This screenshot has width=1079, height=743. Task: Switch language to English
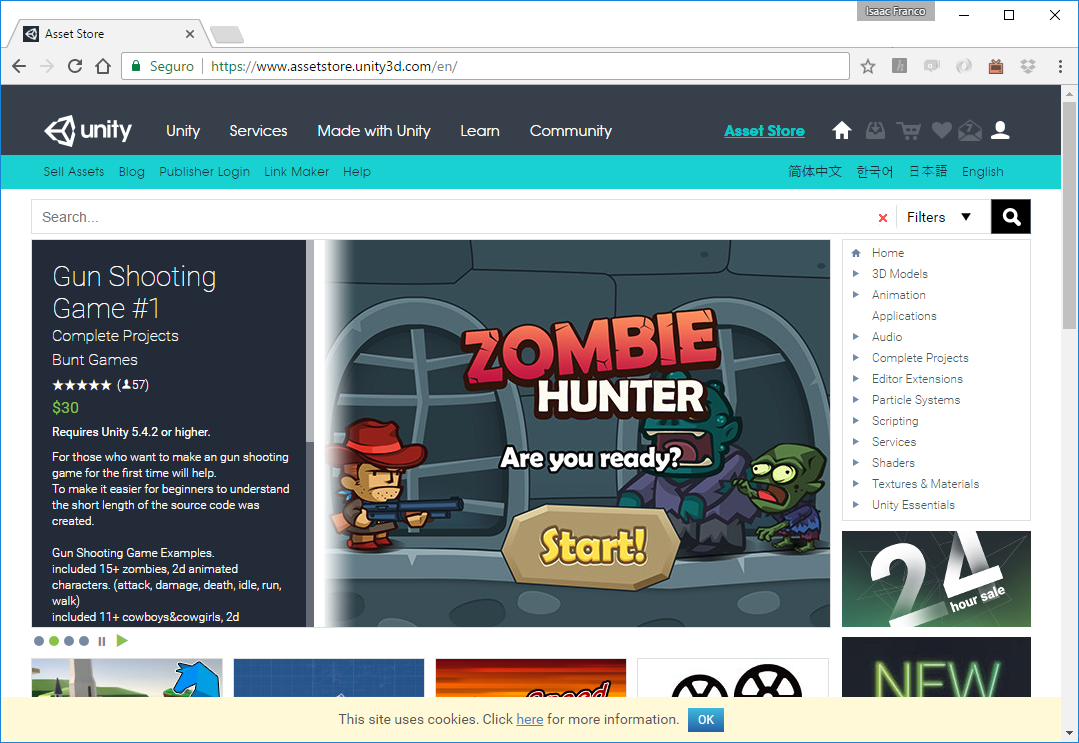(983, 172)
